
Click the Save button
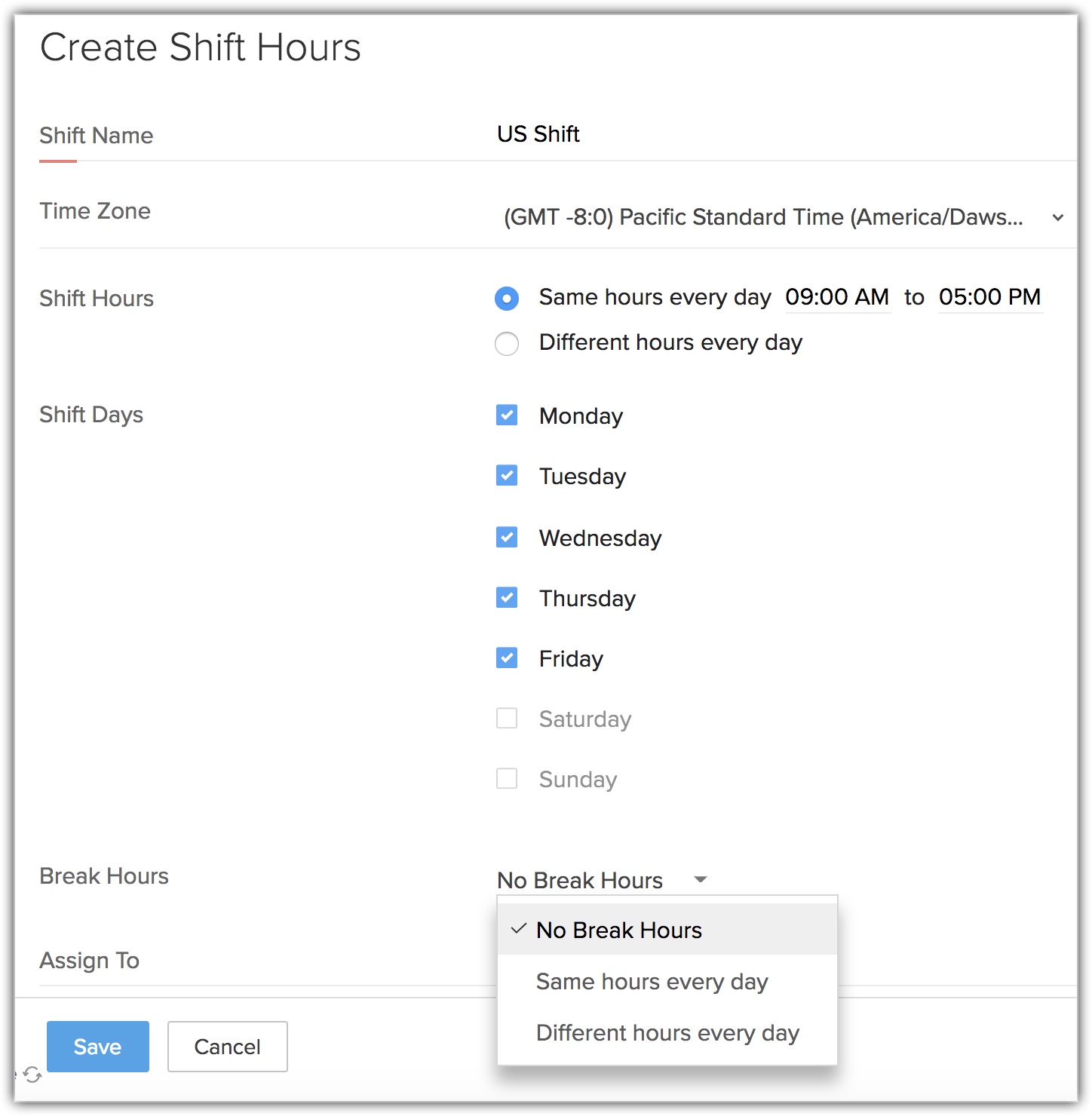(x=98, y=1047)
